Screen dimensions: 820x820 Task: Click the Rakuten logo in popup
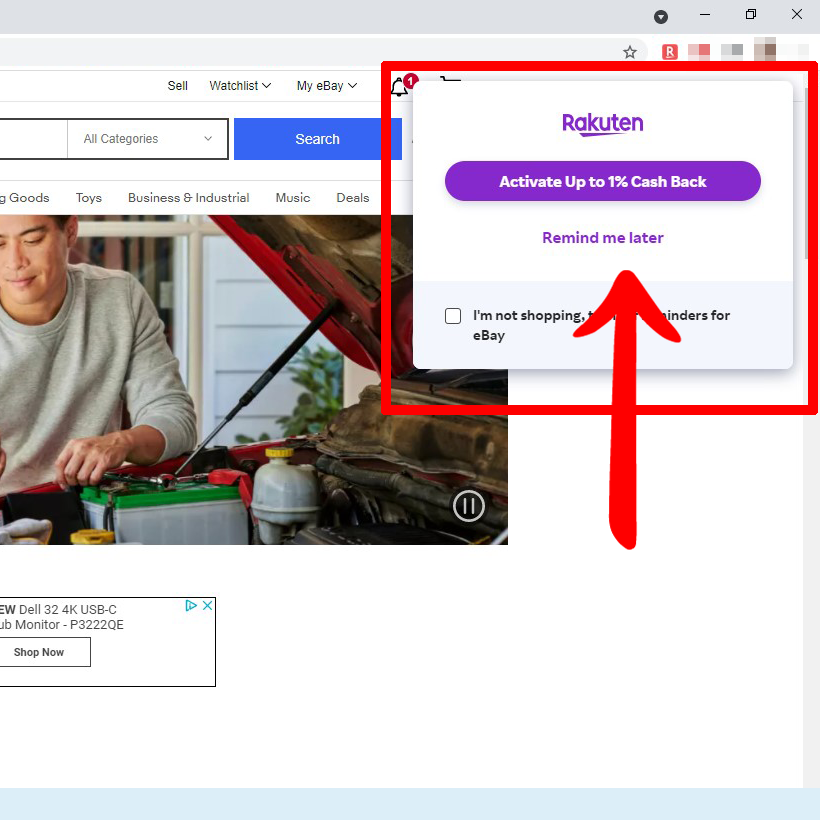pyautogui.click(x=602, y=124)
